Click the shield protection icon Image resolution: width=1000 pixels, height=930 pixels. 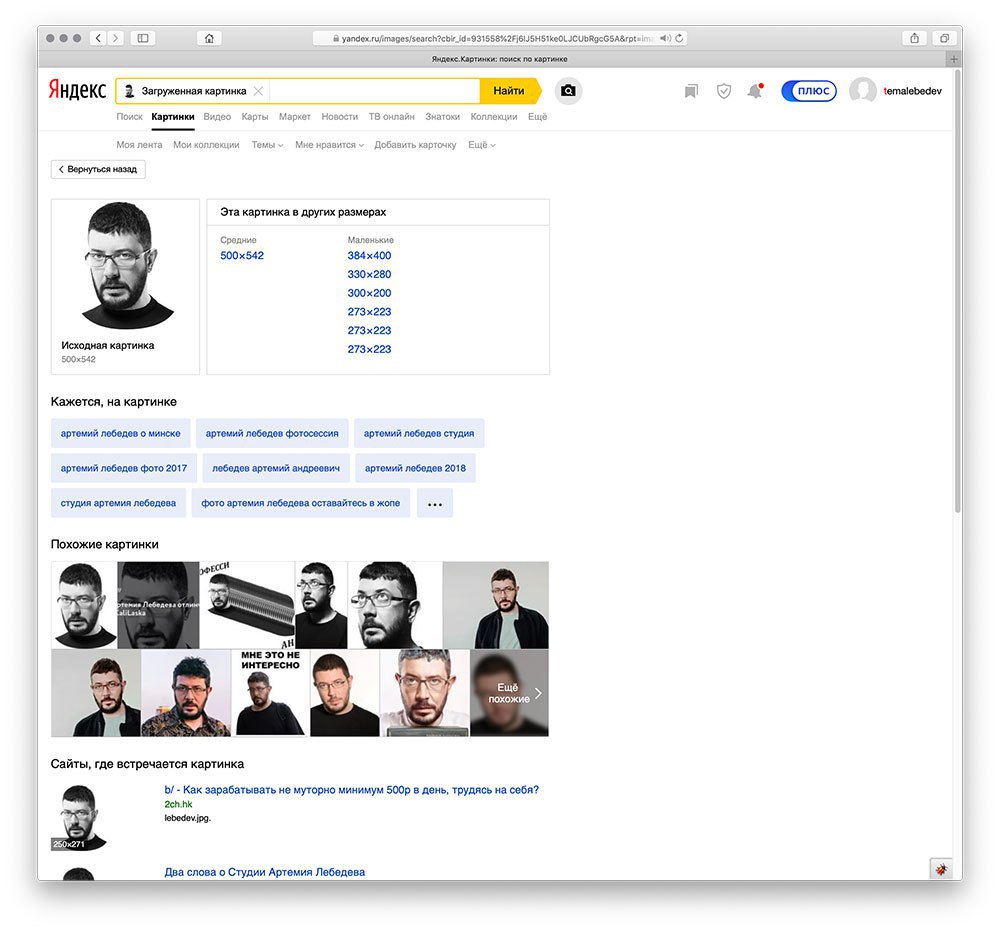724,91
